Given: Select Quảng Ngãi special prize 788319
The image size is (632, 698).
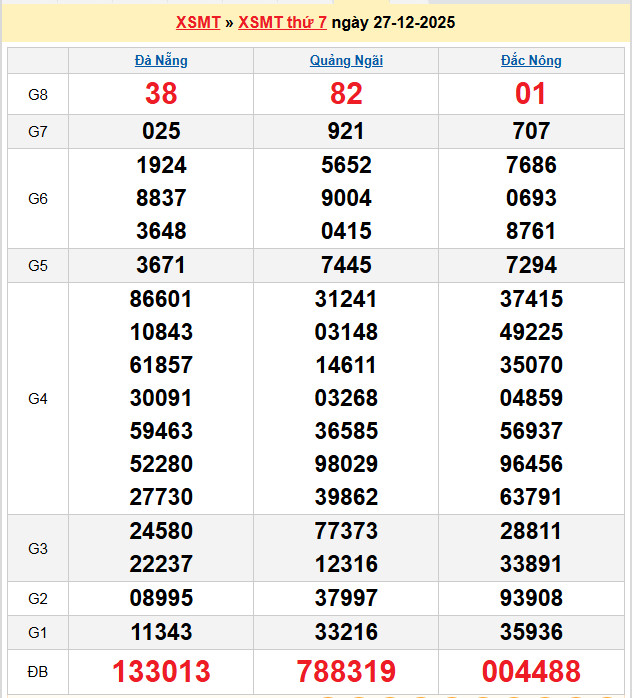Looking at the screenshot, I should coord(346,671).
